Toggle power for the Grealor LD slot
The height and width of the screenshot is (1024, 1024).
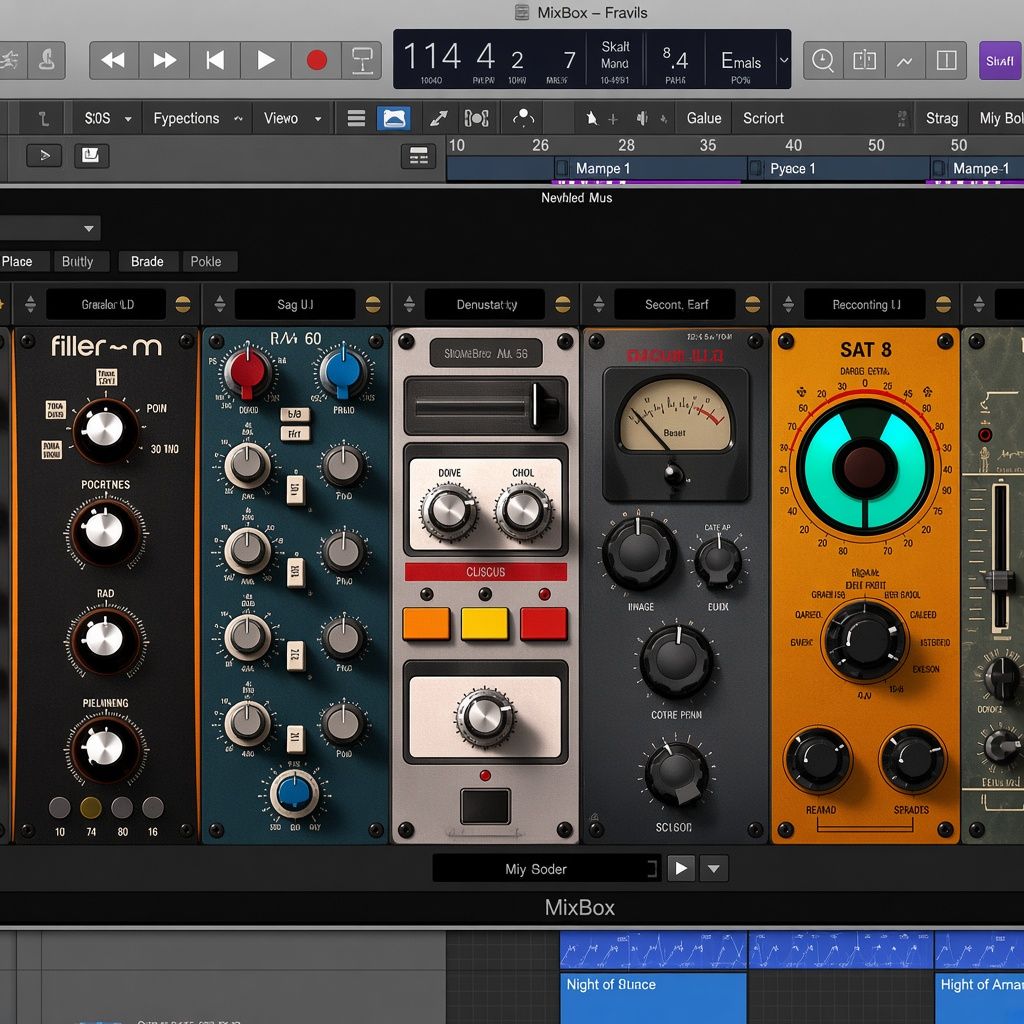tap(183, 304)
